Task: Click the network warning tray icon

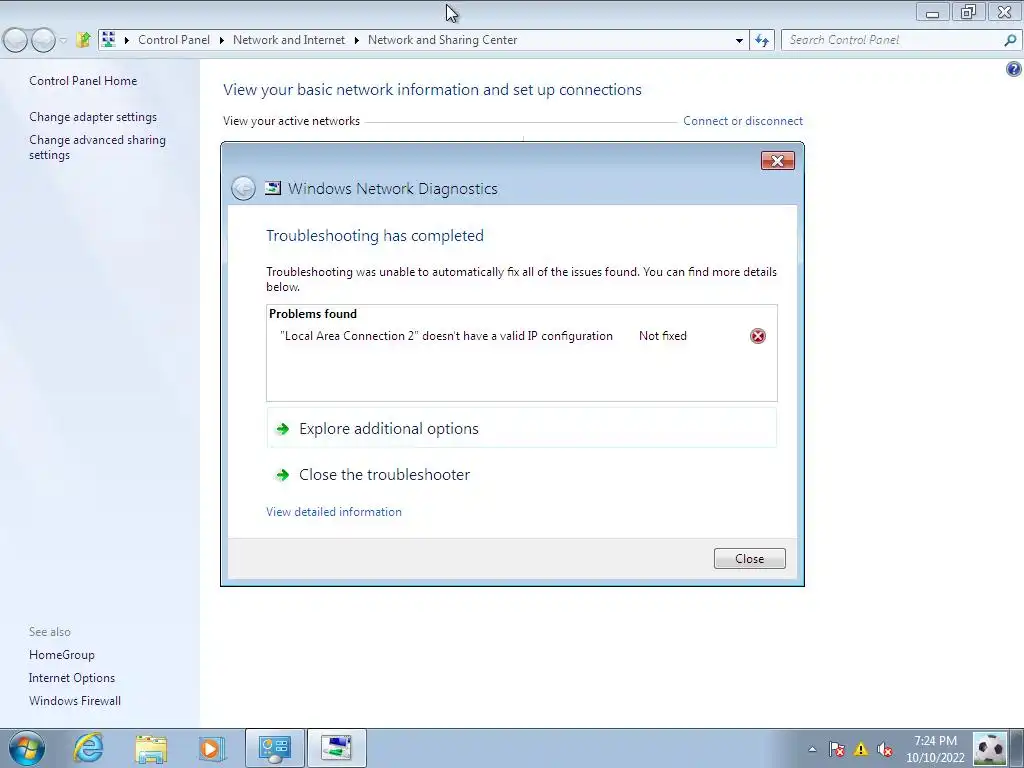Action: 861,749
